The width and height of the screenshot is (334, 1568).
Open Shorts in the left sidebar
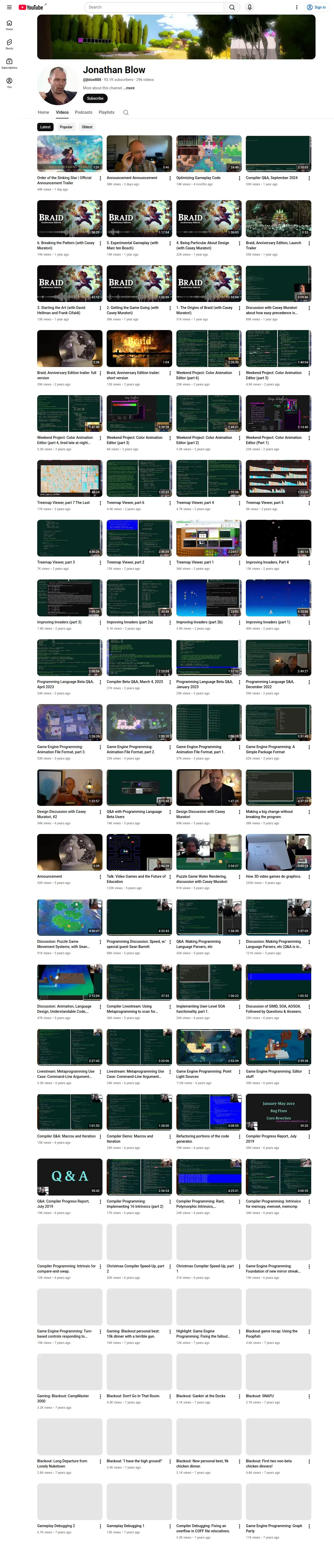(x=9, y=45)
